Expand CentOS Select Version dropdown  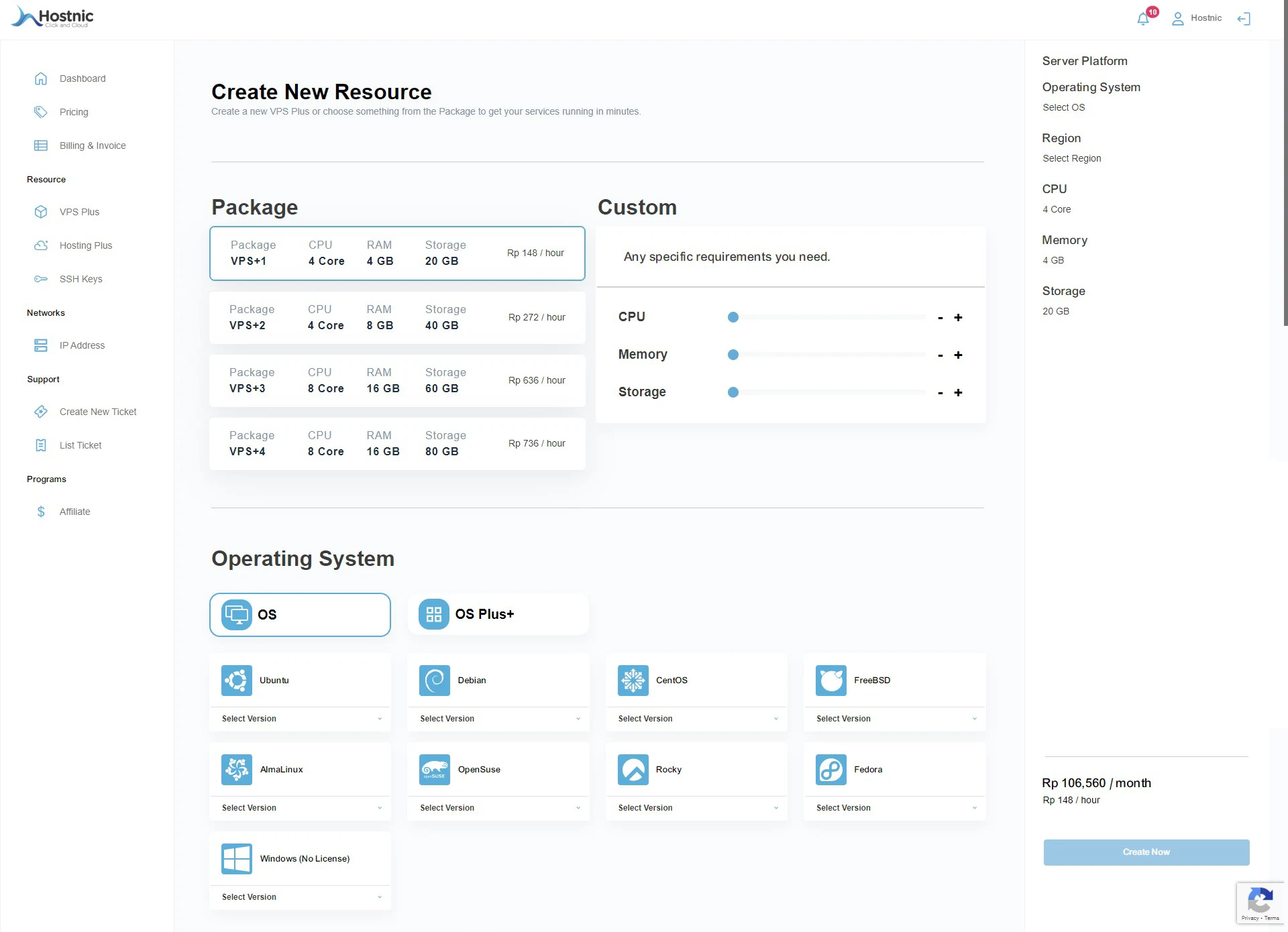(697, 719)
